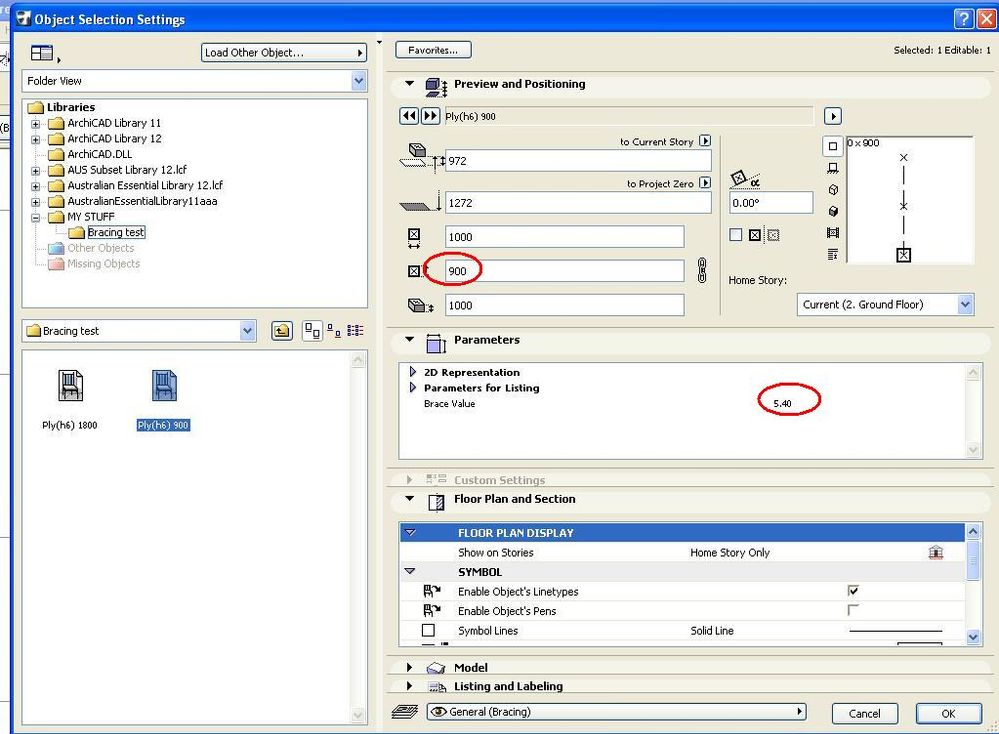Select the side elevation preview icon
999x734 pixels.
click(x=833, y=168)
